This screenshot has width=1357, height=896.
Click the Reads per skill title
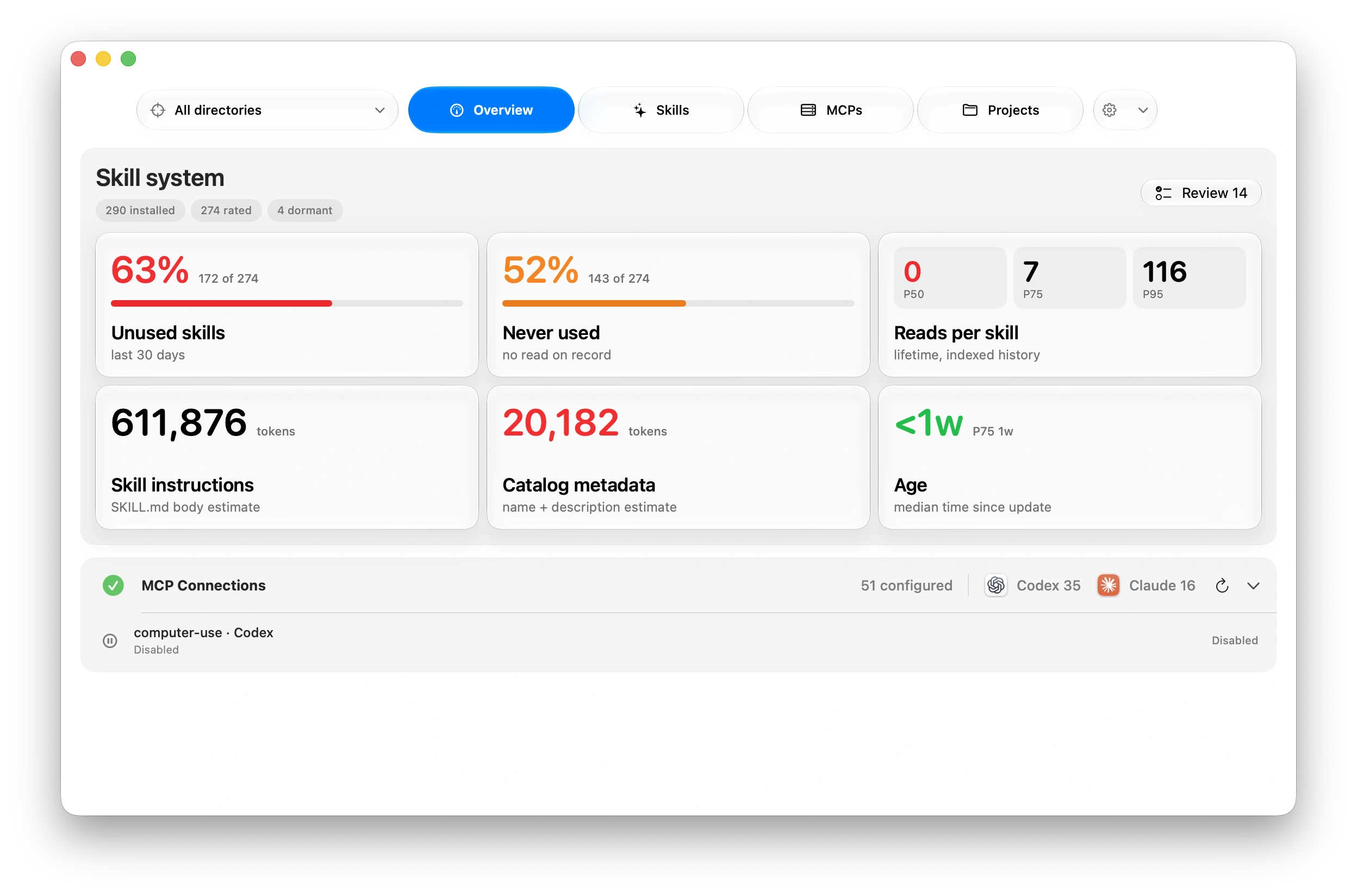(x=956, y=333)
